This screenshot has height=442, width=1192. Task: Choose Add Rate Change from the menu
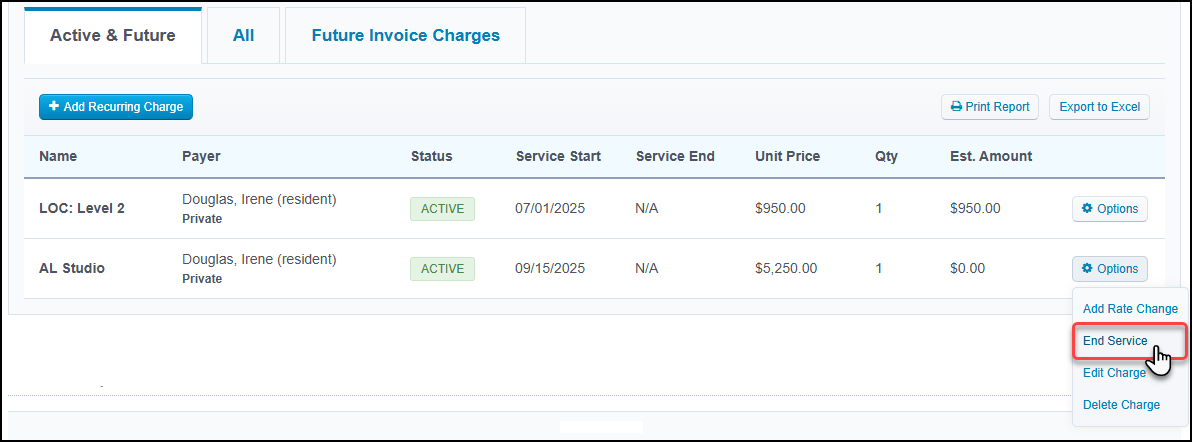pos(1130,309)
